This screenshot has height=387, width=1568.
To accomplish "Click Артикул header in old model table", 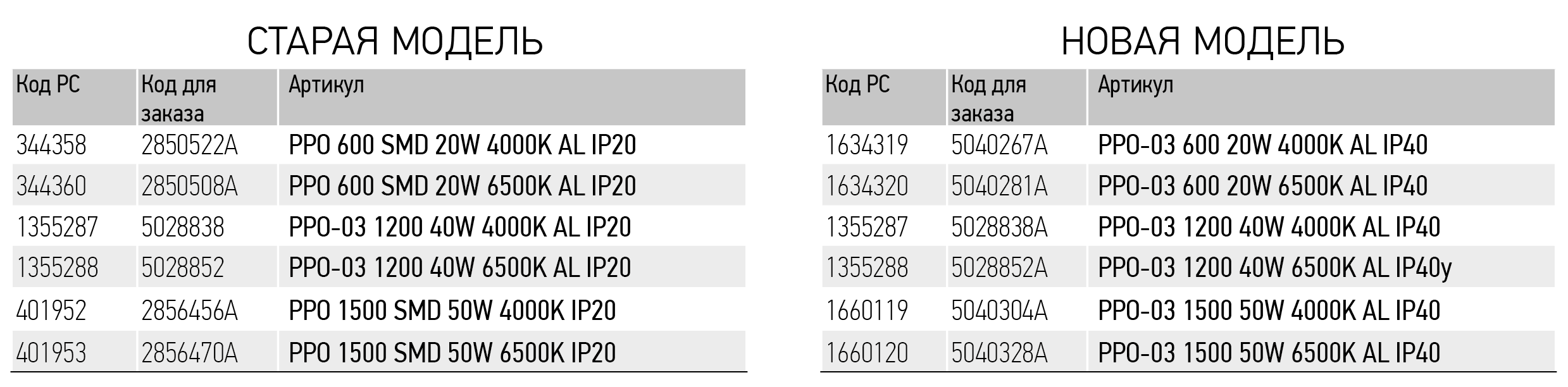I will tap(326, 85).
